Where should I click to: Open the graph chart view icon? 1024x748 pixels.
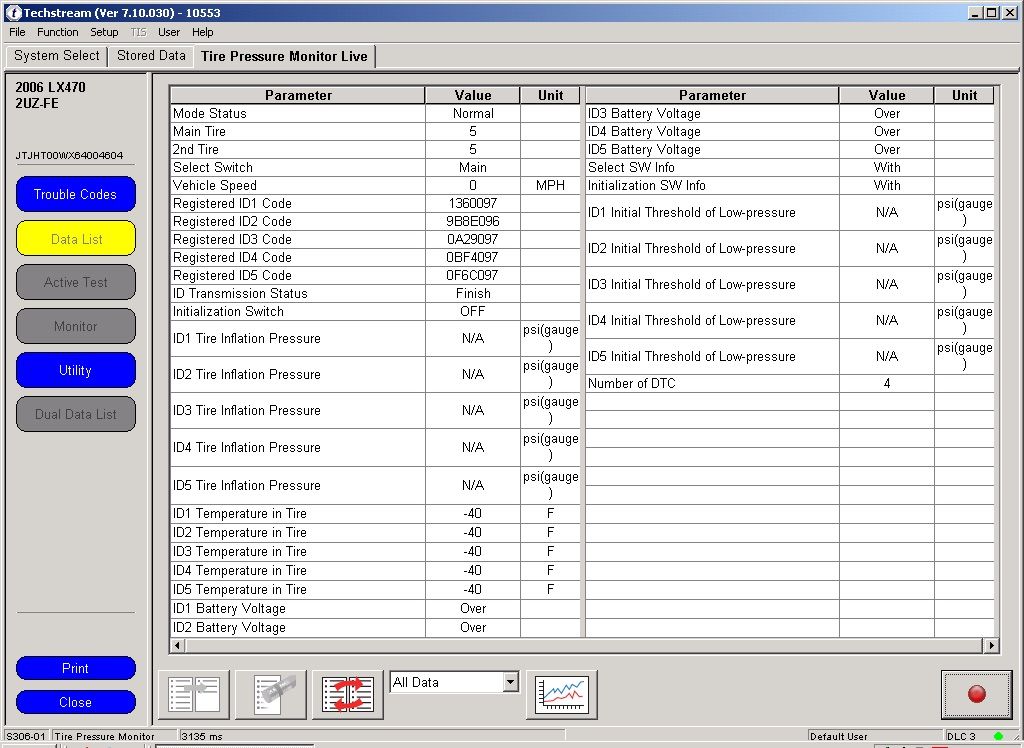(x=562, y=694)
